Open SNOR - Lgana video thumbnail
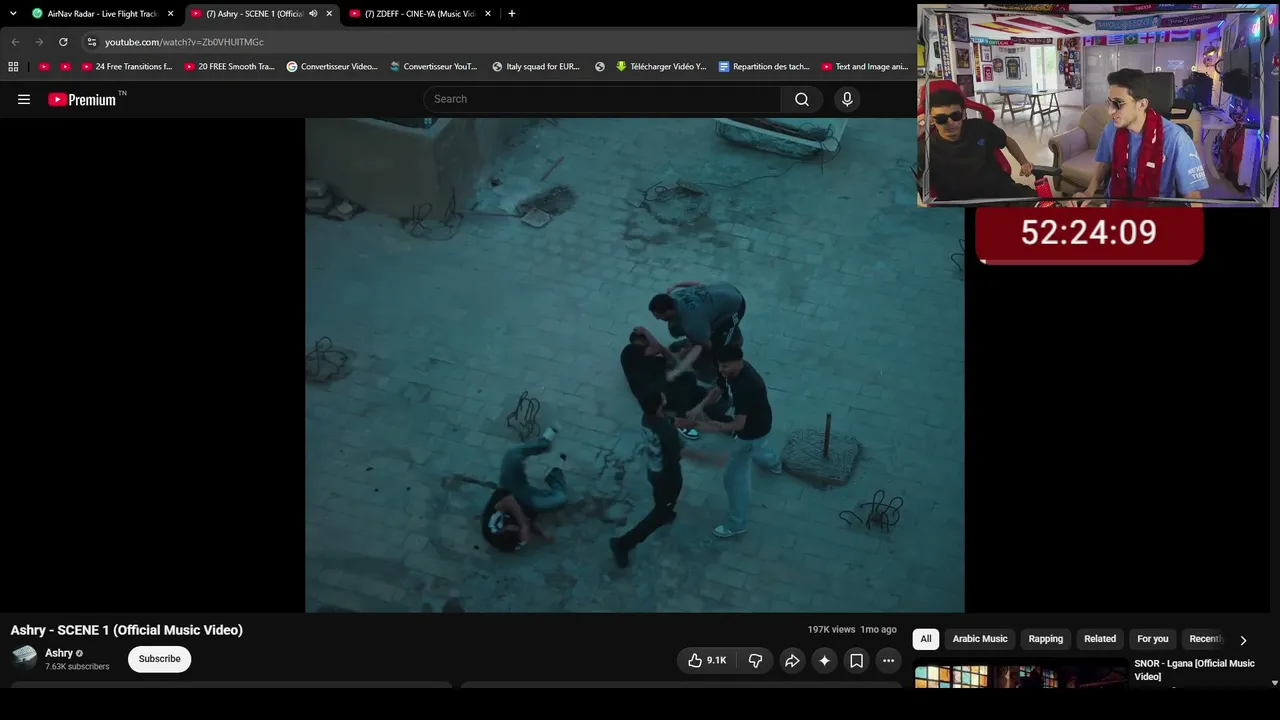This screenshot has height=720, width=1280. click(1020, 677)
